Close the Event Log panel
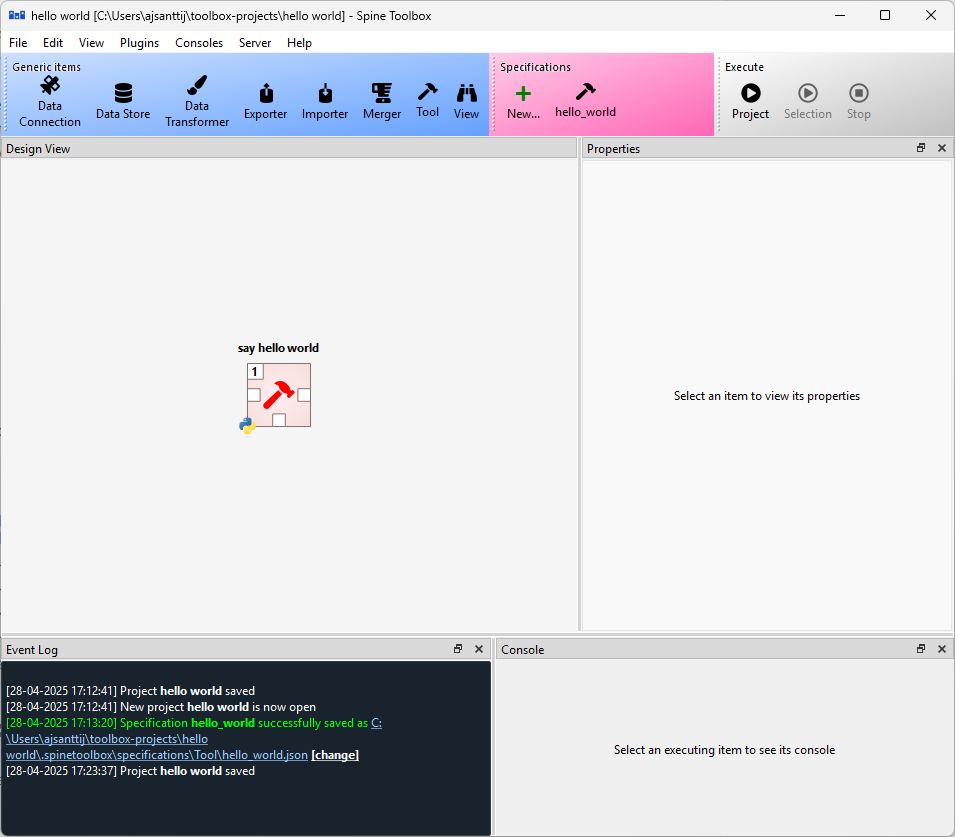 pyautogui.click(x=479, y=649)
